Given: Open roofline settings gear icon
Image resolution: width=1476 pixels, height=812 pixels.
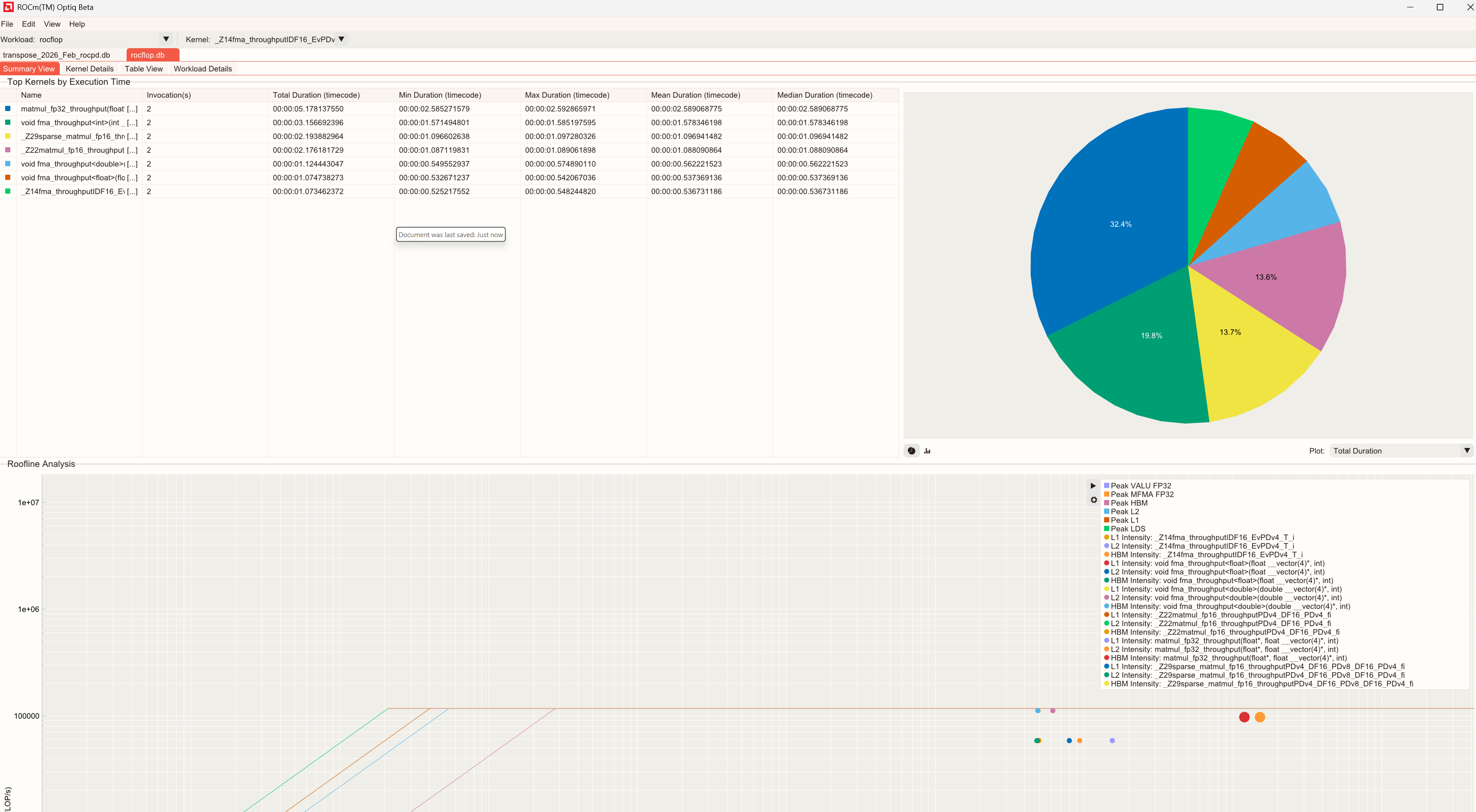Looking at the screenshot, I should [x=1093, y=500].
